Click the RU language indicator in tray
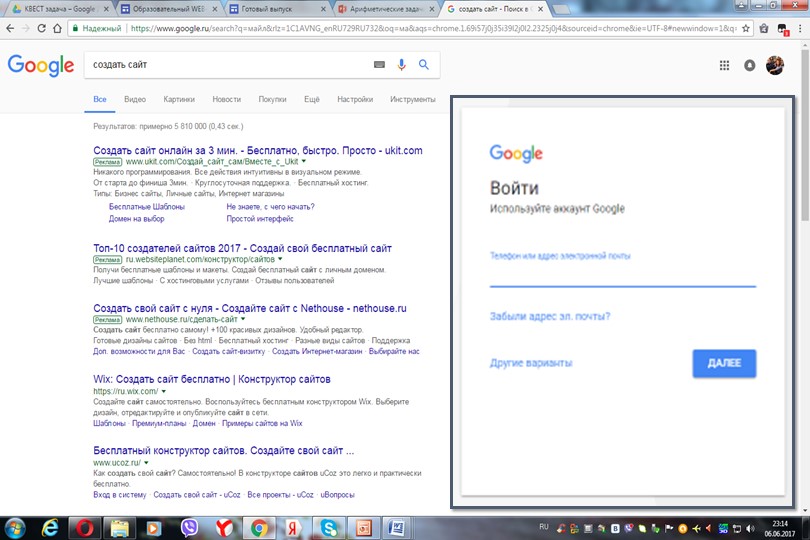The width and height of the screenshot is (810, 540). click(543, 527)
